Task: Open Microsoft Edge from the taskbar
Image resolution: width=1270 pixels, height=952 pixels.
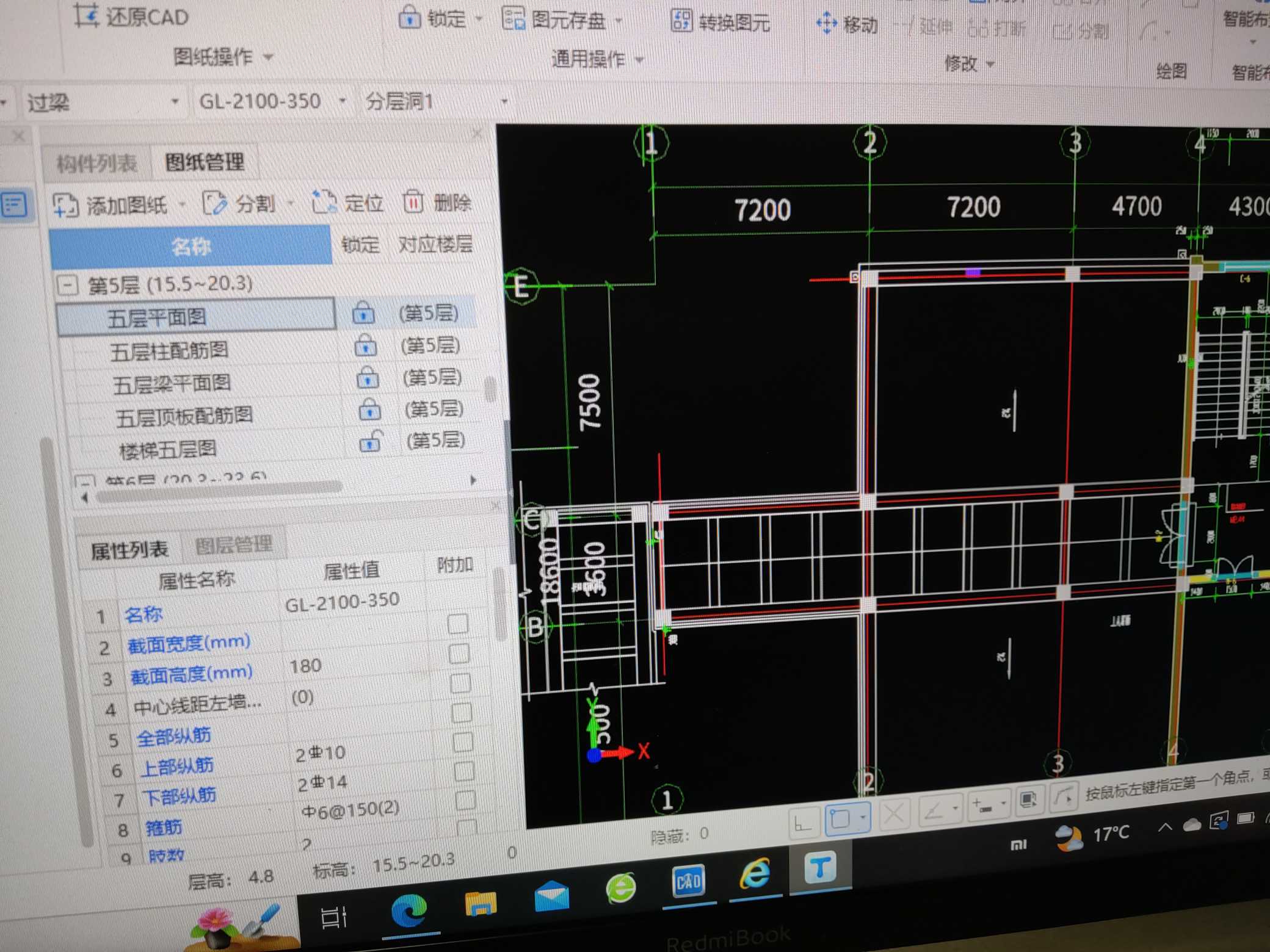Action: pyautogui.click(x=409, y=911)
